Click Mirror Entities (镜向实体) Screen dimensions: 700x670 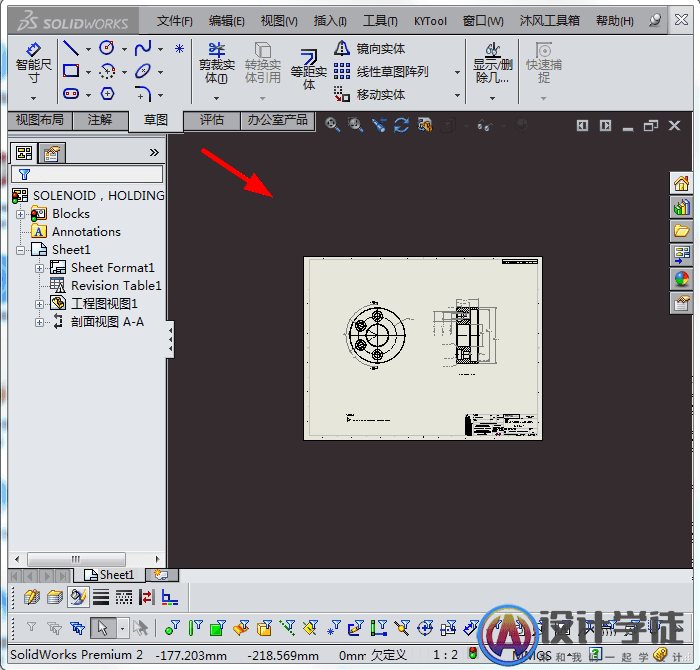pos(370,48)
